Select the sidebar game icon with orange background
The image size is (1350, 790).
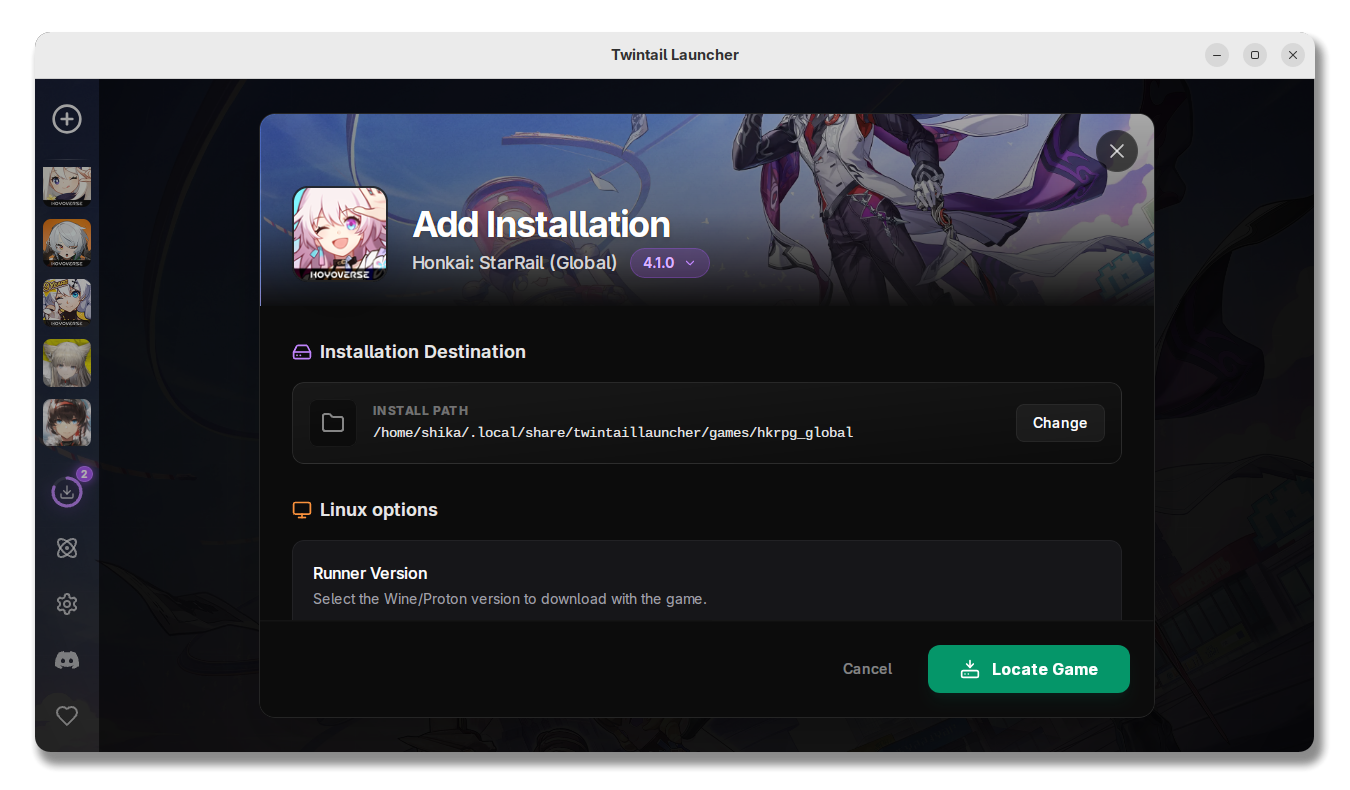[x=67, y=243]
